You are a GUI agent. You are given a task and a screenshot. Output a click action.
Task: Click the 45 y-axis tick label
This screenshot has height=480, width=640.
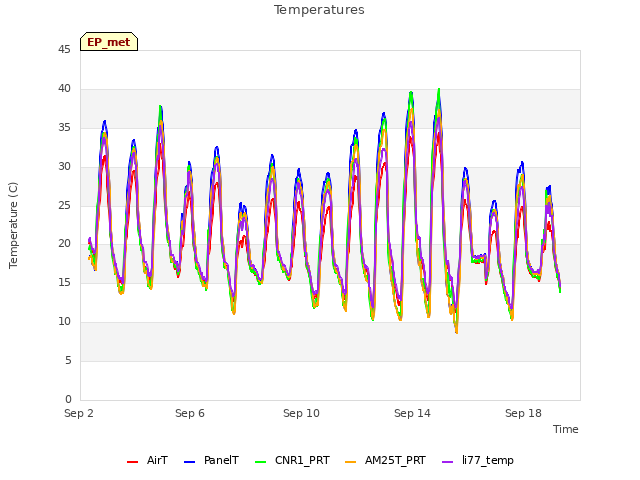(x=64, y=49)
